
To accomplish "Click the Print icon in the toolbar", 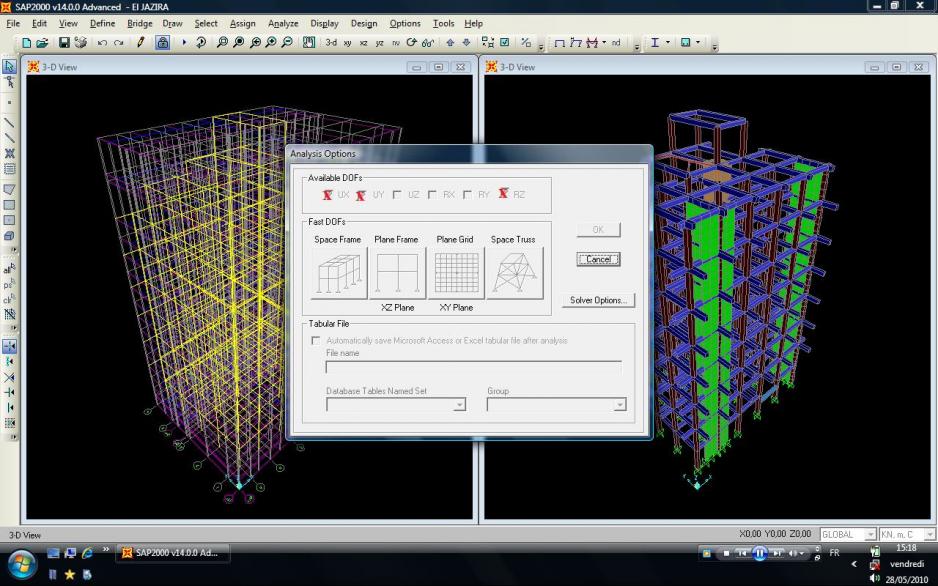I will tap(80, 42).
